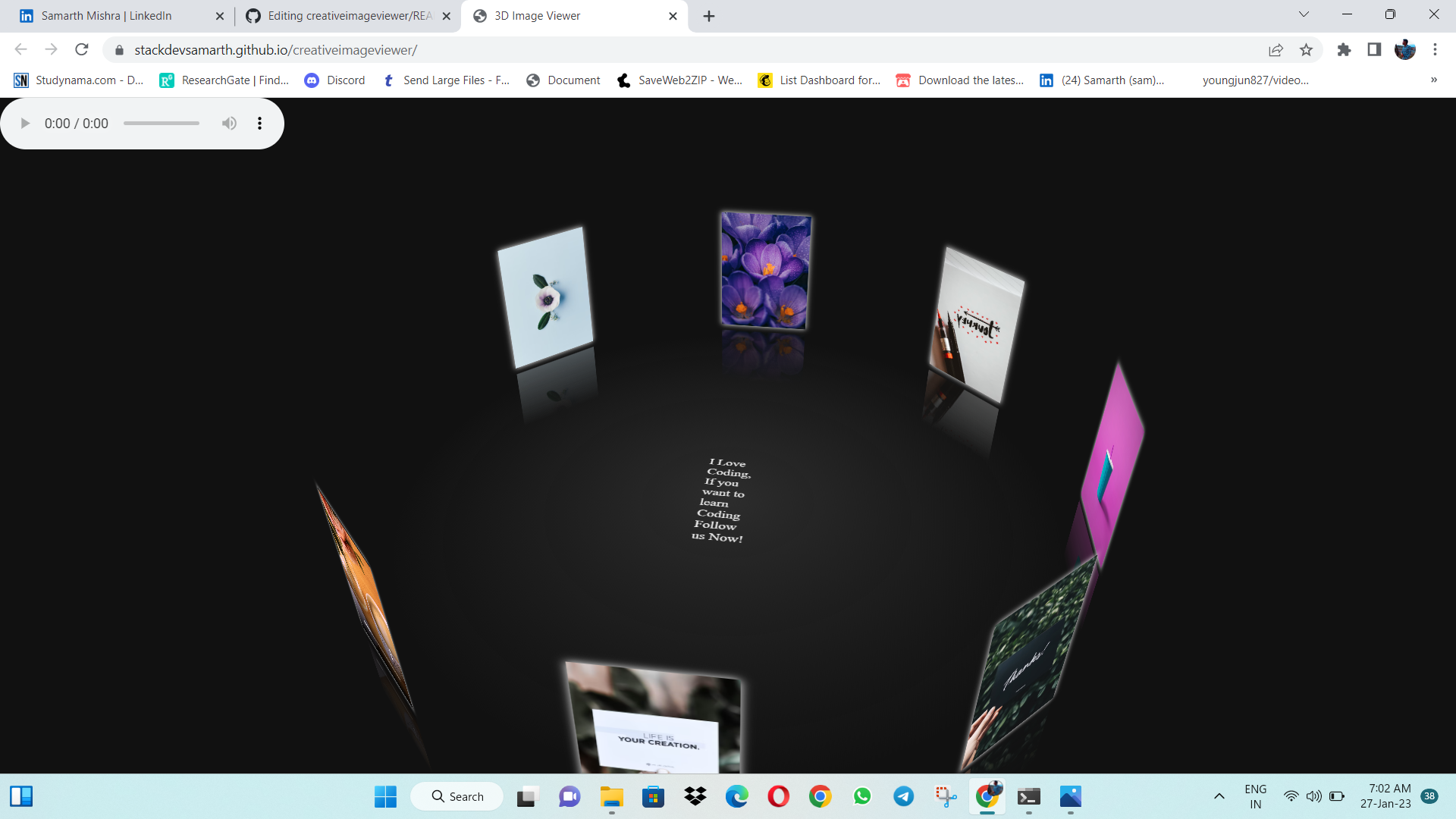Open Discord from the bookmarks bar
The image size is (1456, 819).
coord(334,80)
